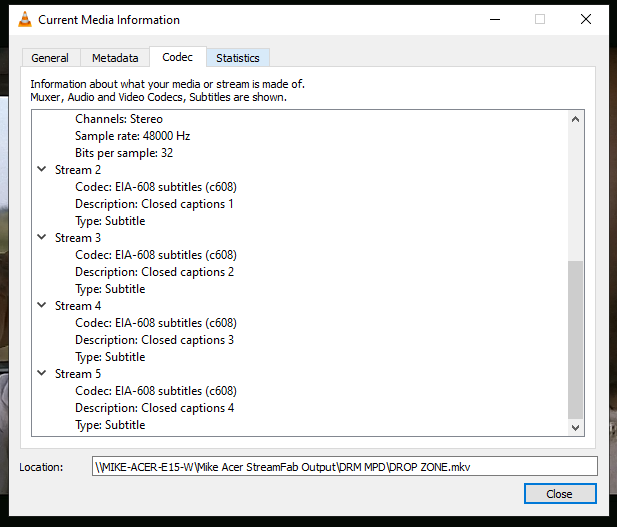The height and width of the screenshot is (527, 617).
Task: Select the Codec tab
Action: 177,57
